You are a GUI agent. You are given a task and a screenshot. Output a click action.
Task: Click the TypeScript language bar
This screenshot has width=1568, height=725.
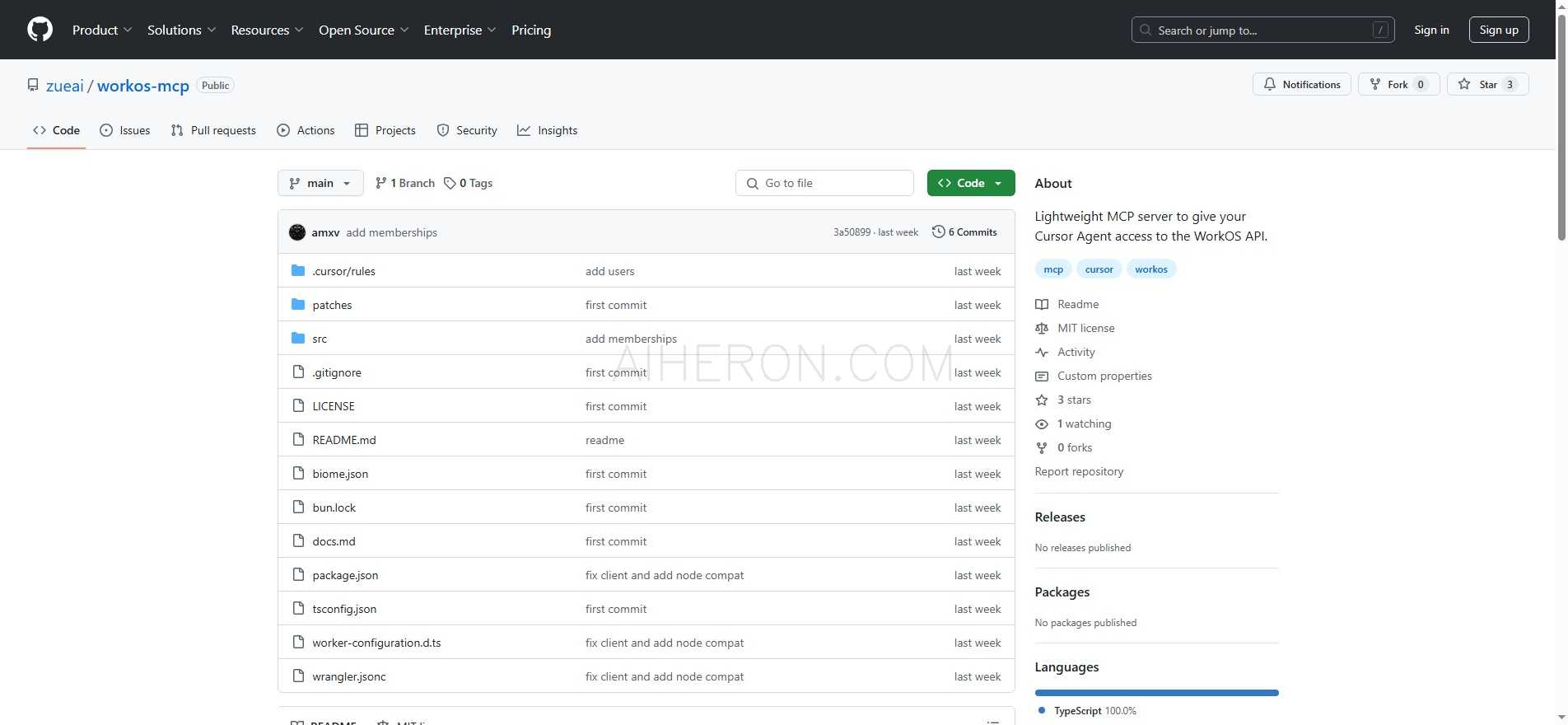(x=1156, y=693)
